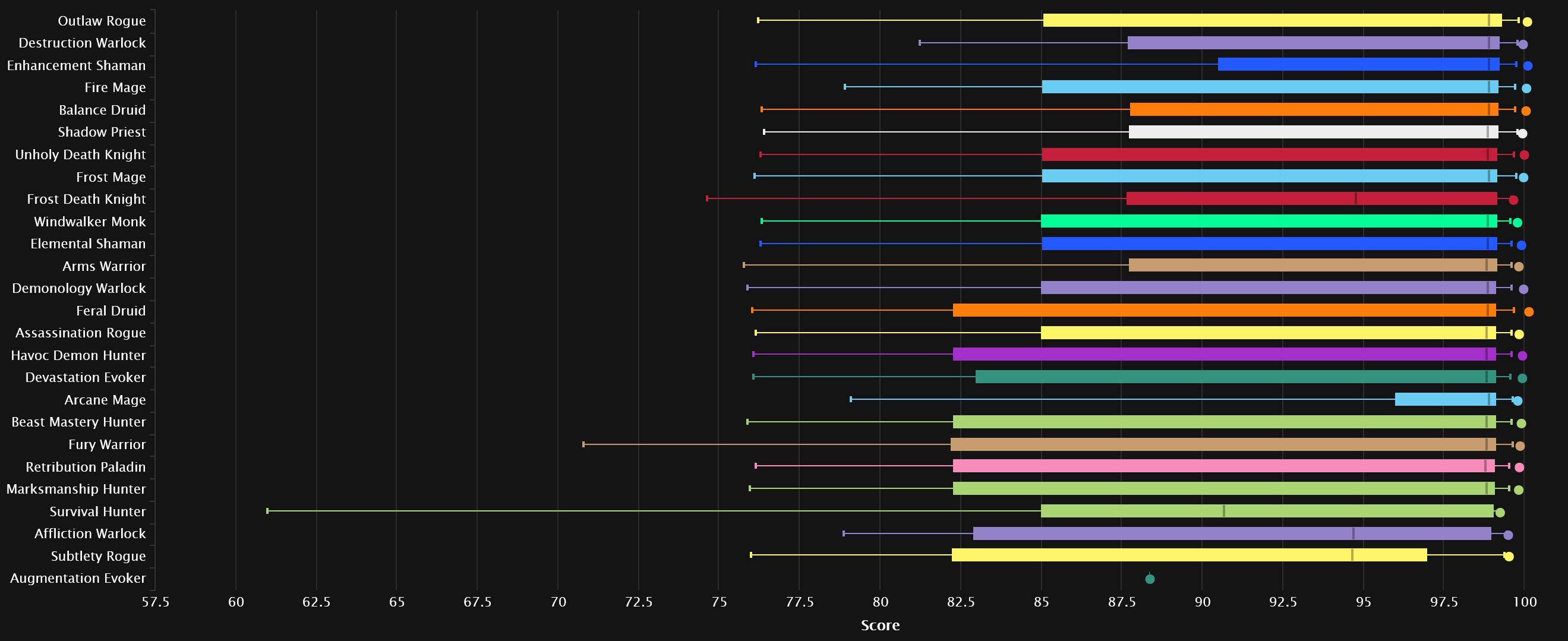
Task: Click Survival Hunter's leftmost whisker end cap
Action: click(x=267, y=511)
